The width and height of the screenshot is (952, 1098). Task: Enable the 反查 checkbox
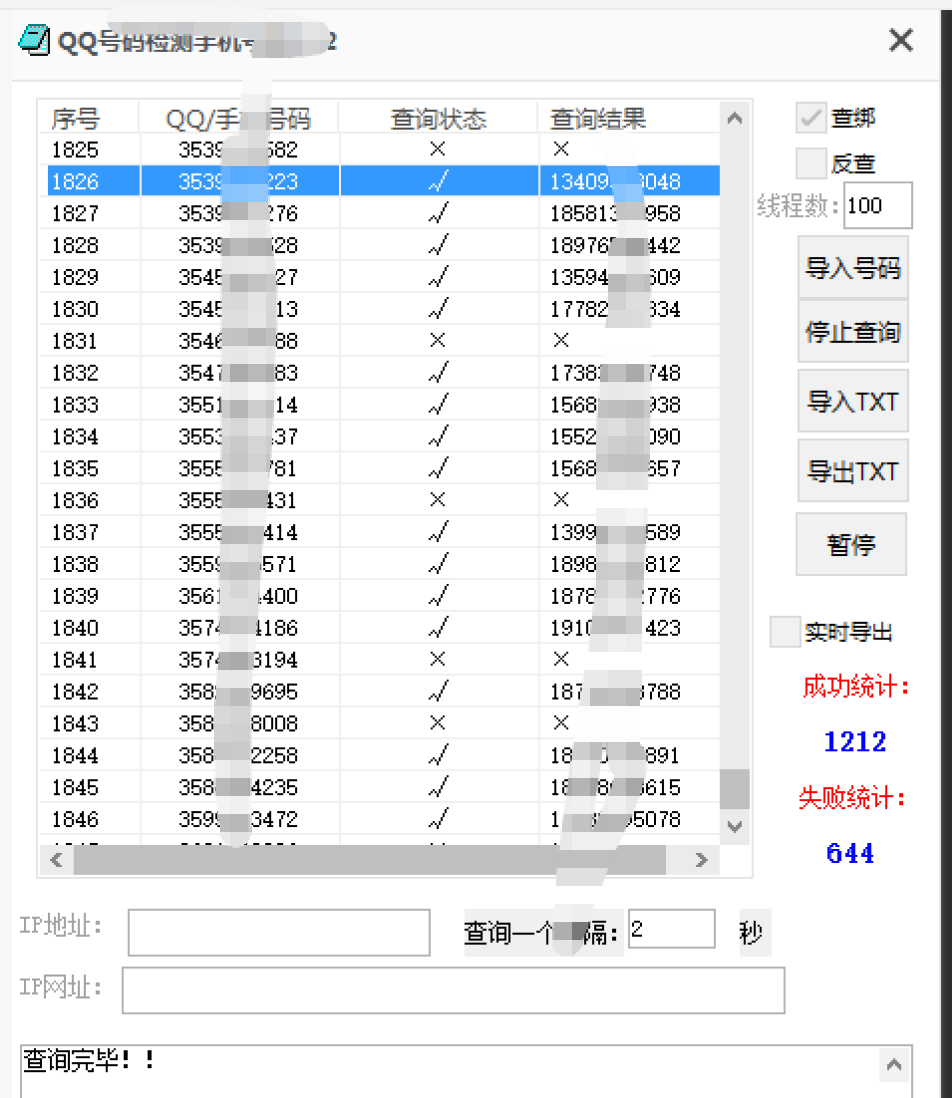point(811,163)
